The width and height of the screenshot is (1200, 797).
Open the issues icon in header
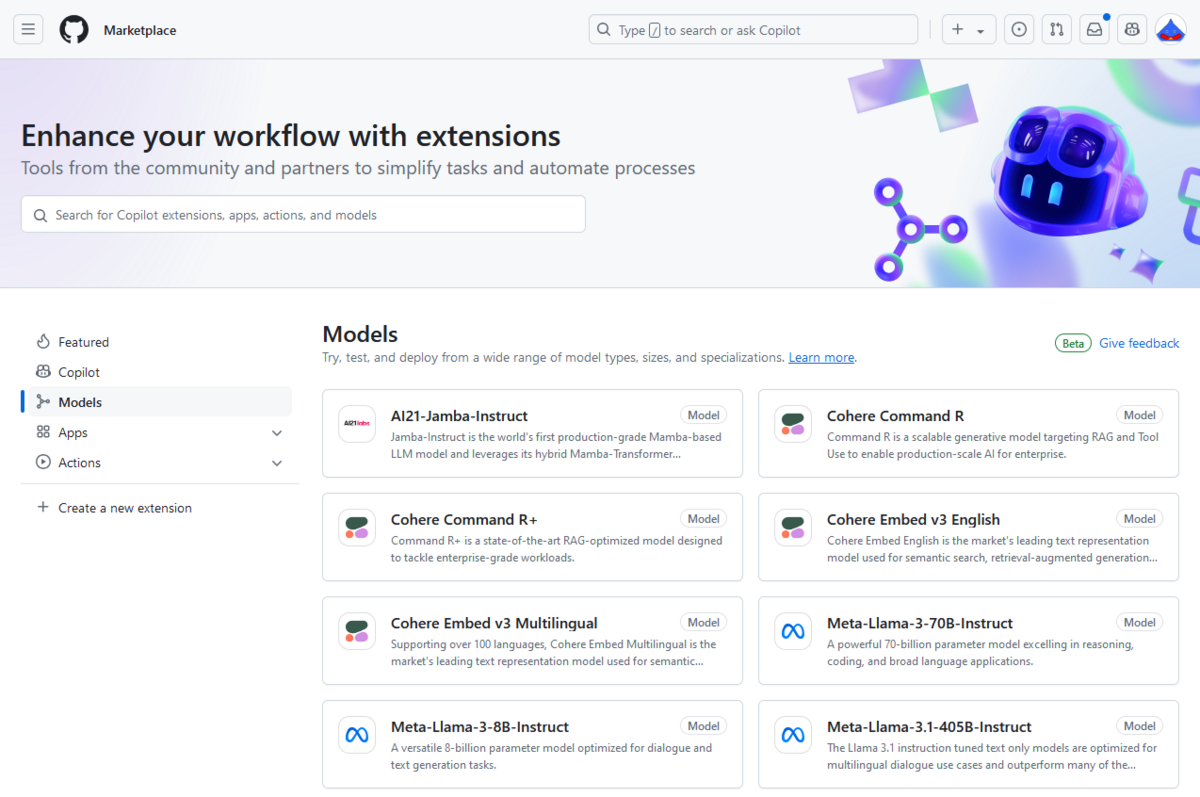1019,29
